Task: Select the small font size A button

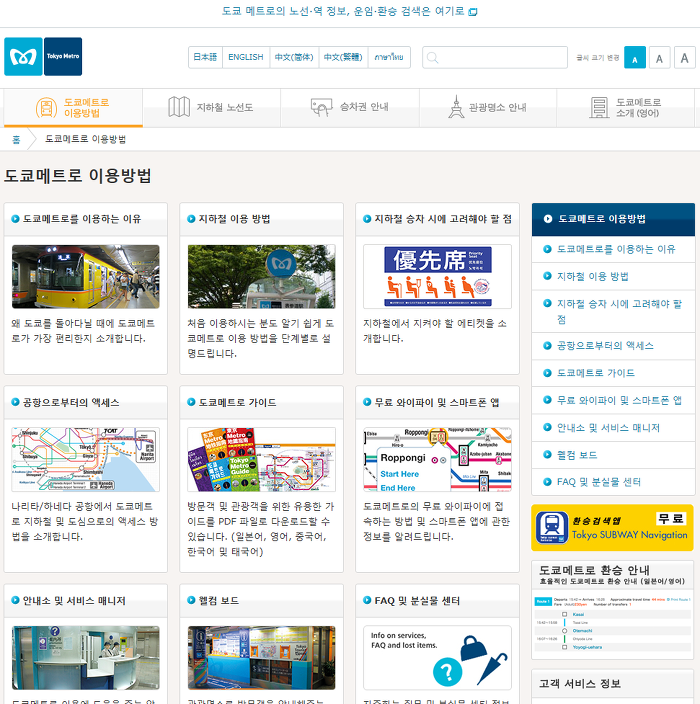Action: (x=635, y=57)
